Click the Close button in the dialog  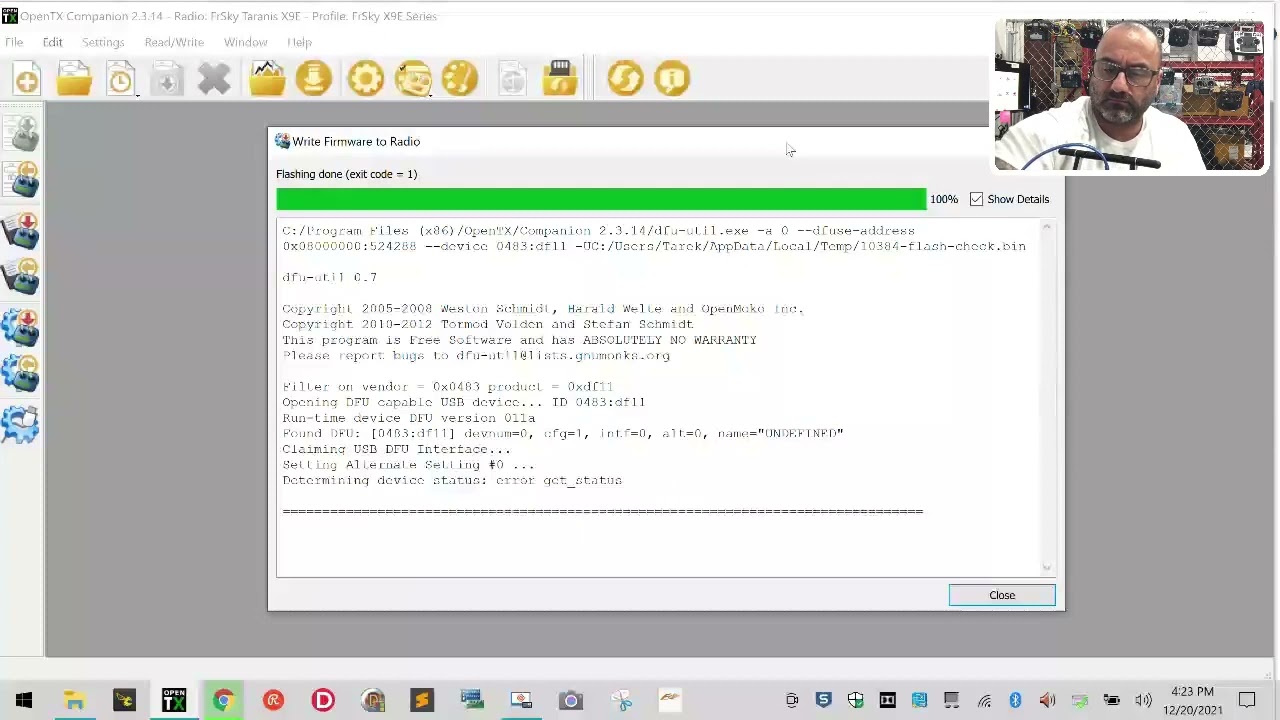1001,595
